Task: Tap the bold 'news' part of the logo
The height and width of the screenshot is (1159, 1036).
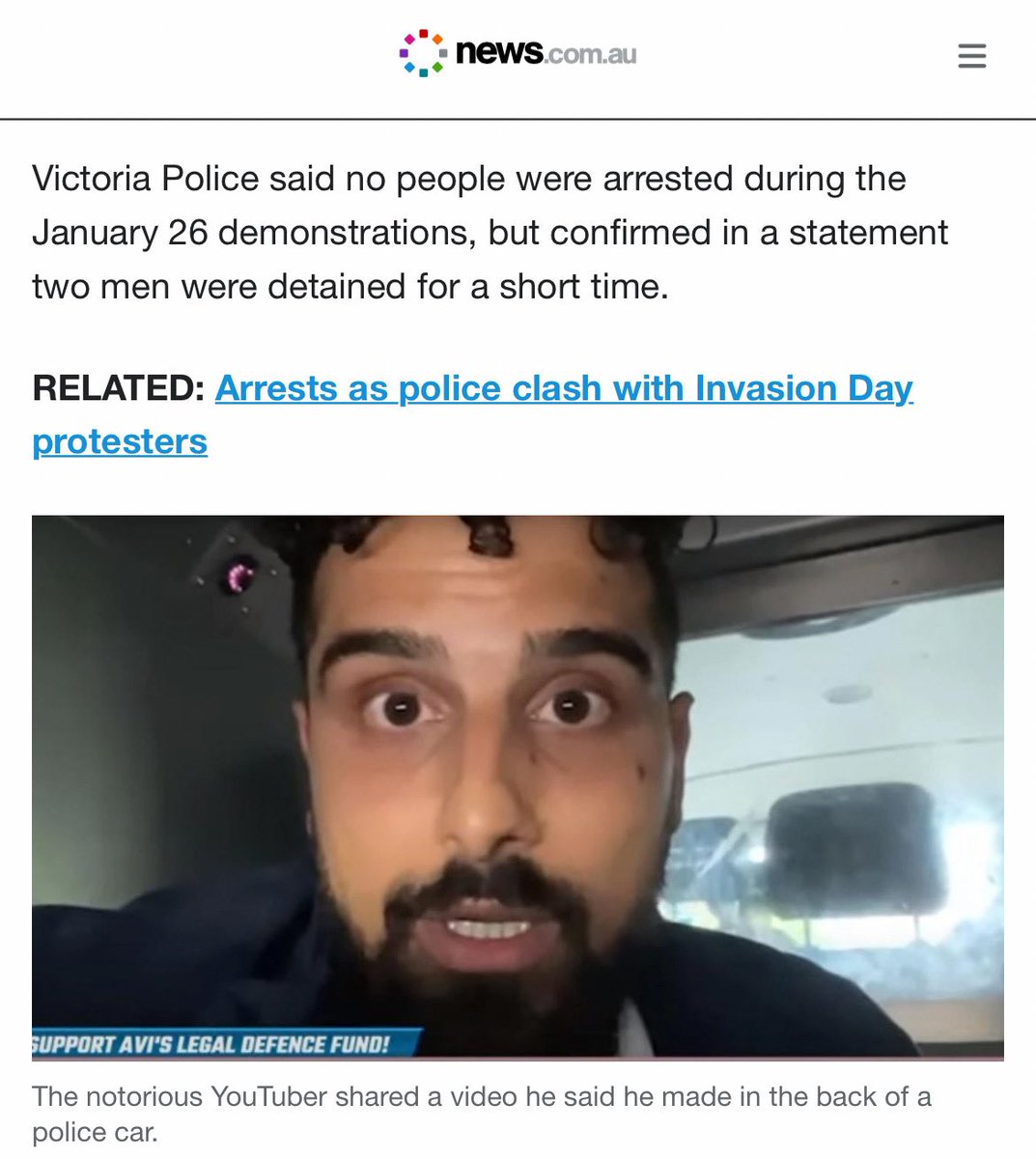Action: coord(499,52)
